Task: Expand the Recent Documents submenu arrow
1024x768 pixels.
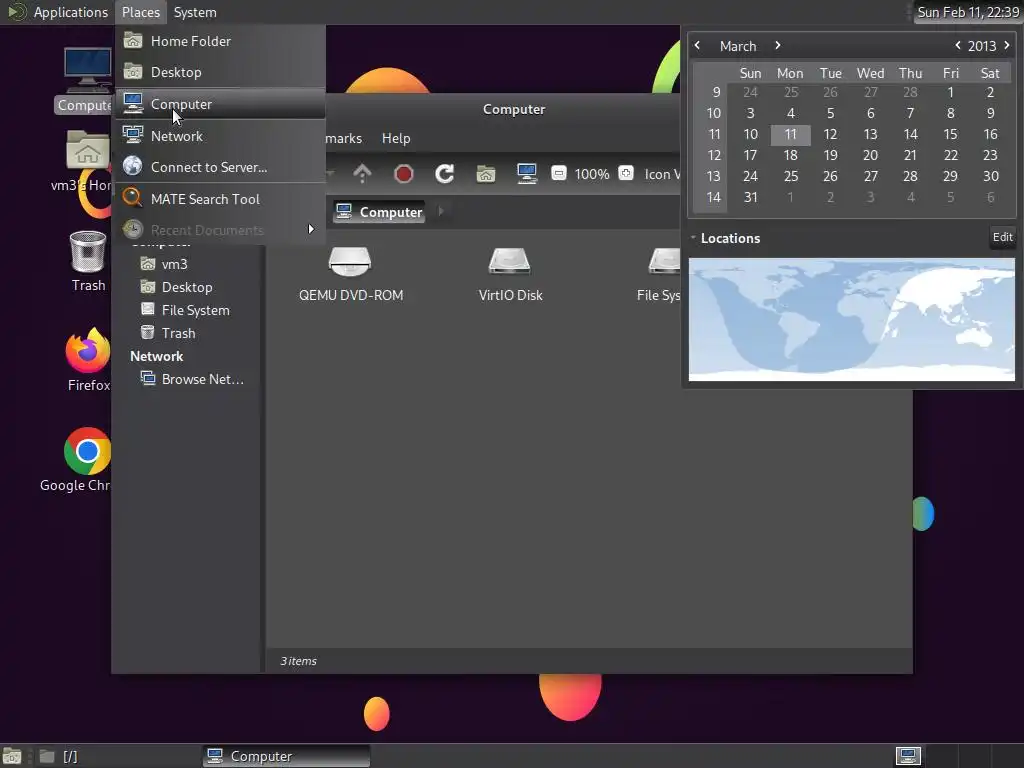Action: [x=311, y=229]
